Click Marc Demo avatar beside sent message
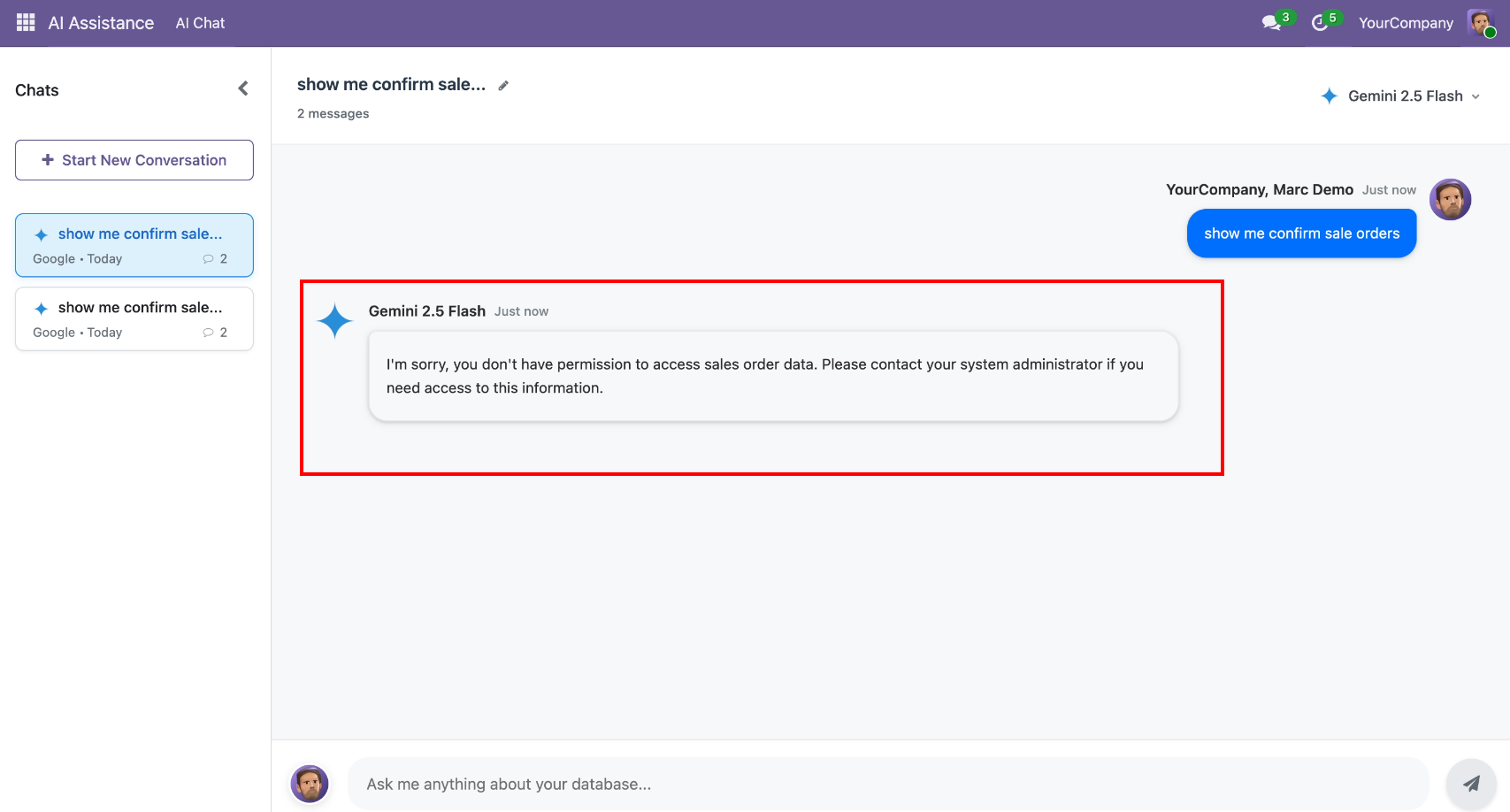Screen dimensions: 1510x812 pyautogui.click(x=1450, y=200)
